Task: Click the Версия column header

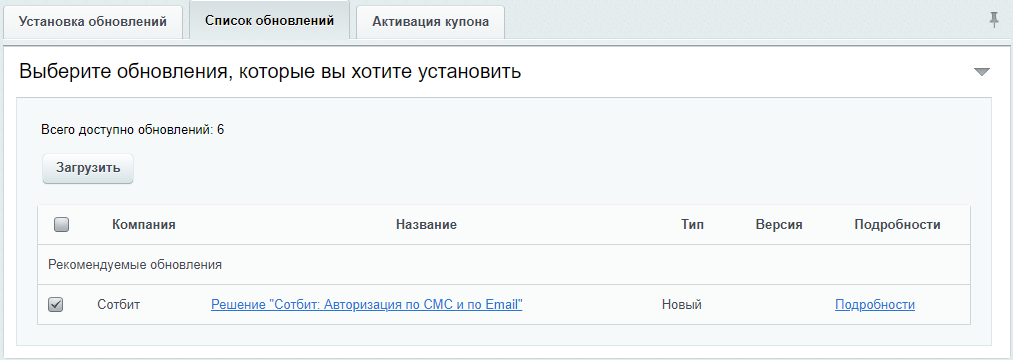Action: point(779,225)
